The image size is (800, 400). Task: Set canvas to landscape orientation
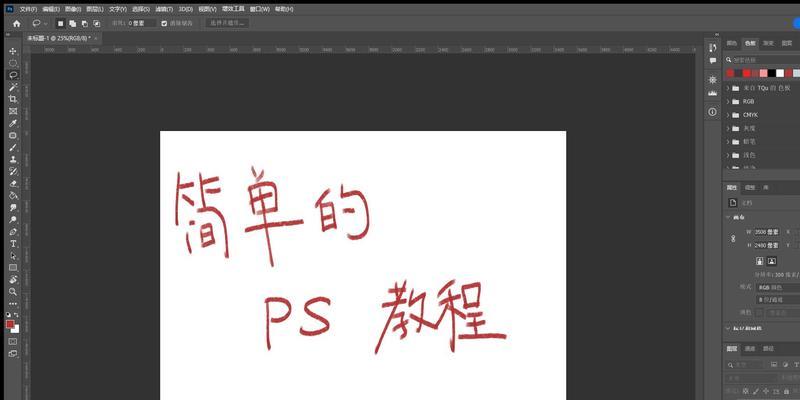772,261
